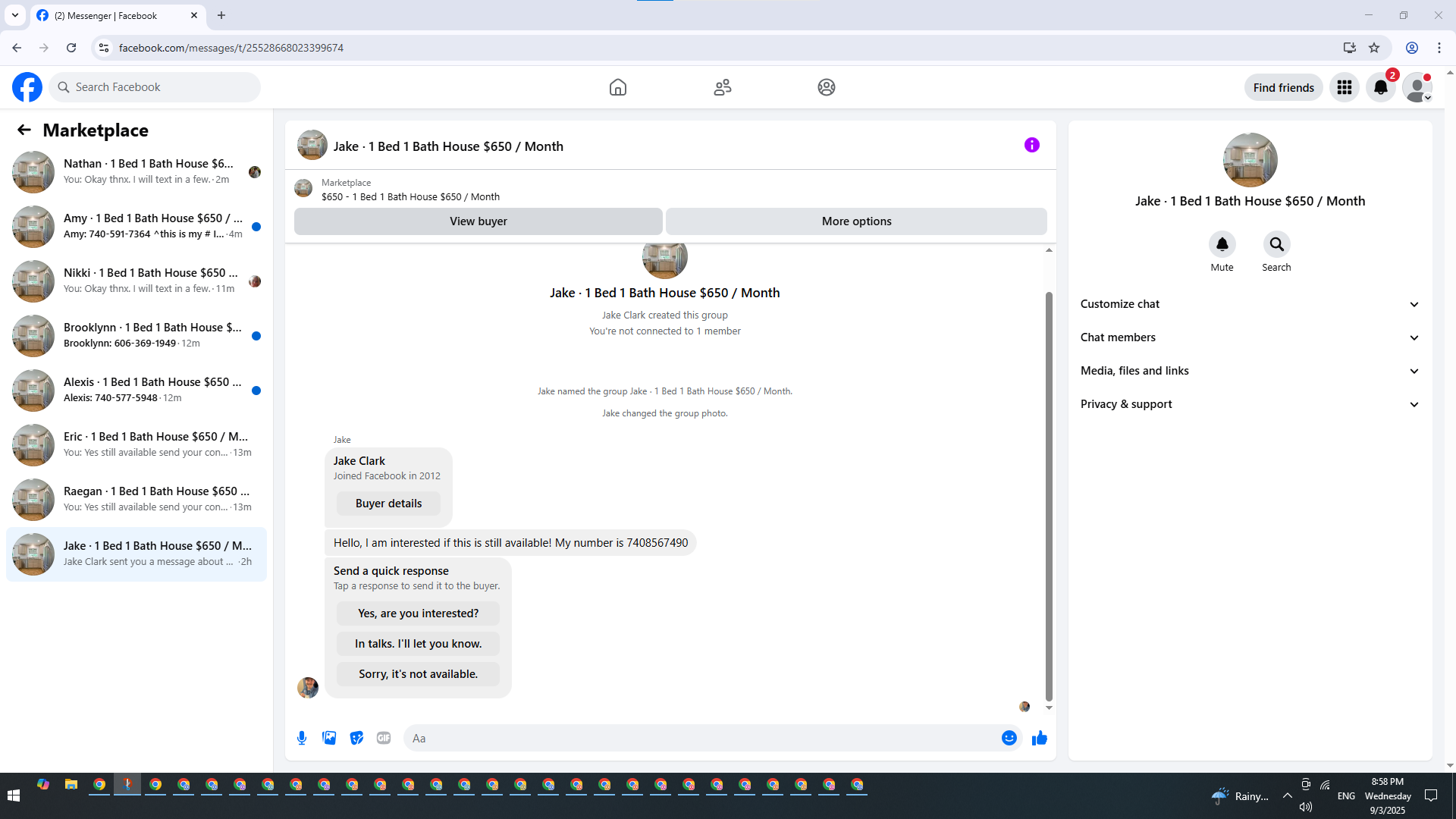Open the Alexis conversation
This screenshot has width=1456, height=819.
tap(136, 390)
